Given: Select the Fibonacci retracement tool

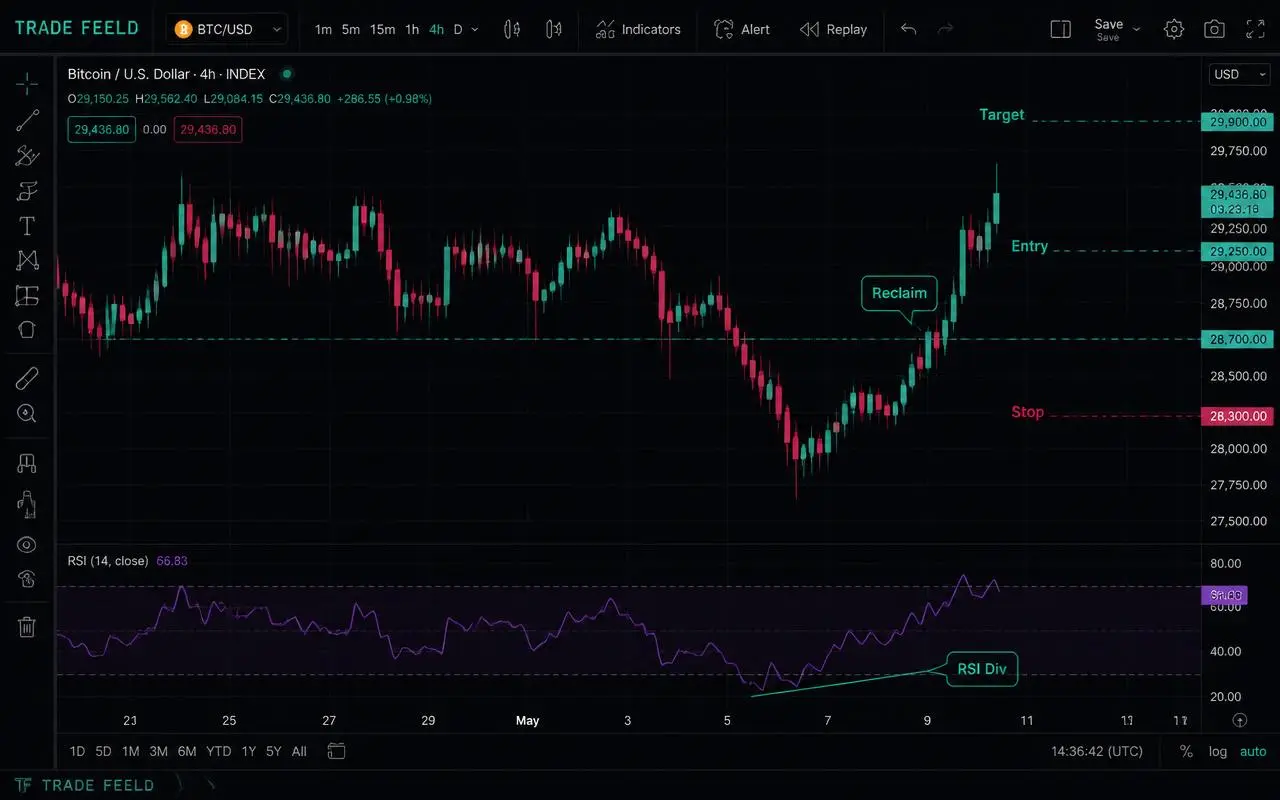Looking at the screenshot, I should coord(27,191).
